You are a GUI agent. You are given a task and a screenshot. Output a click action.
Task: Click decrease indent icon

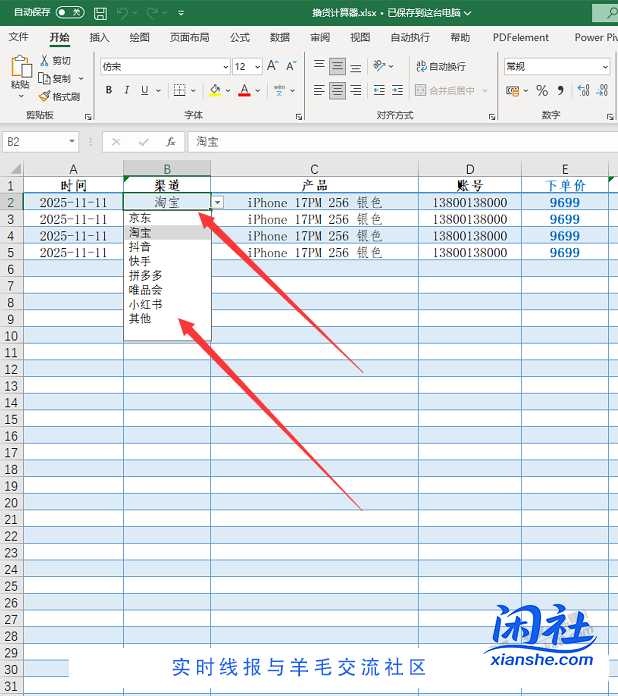379,91
